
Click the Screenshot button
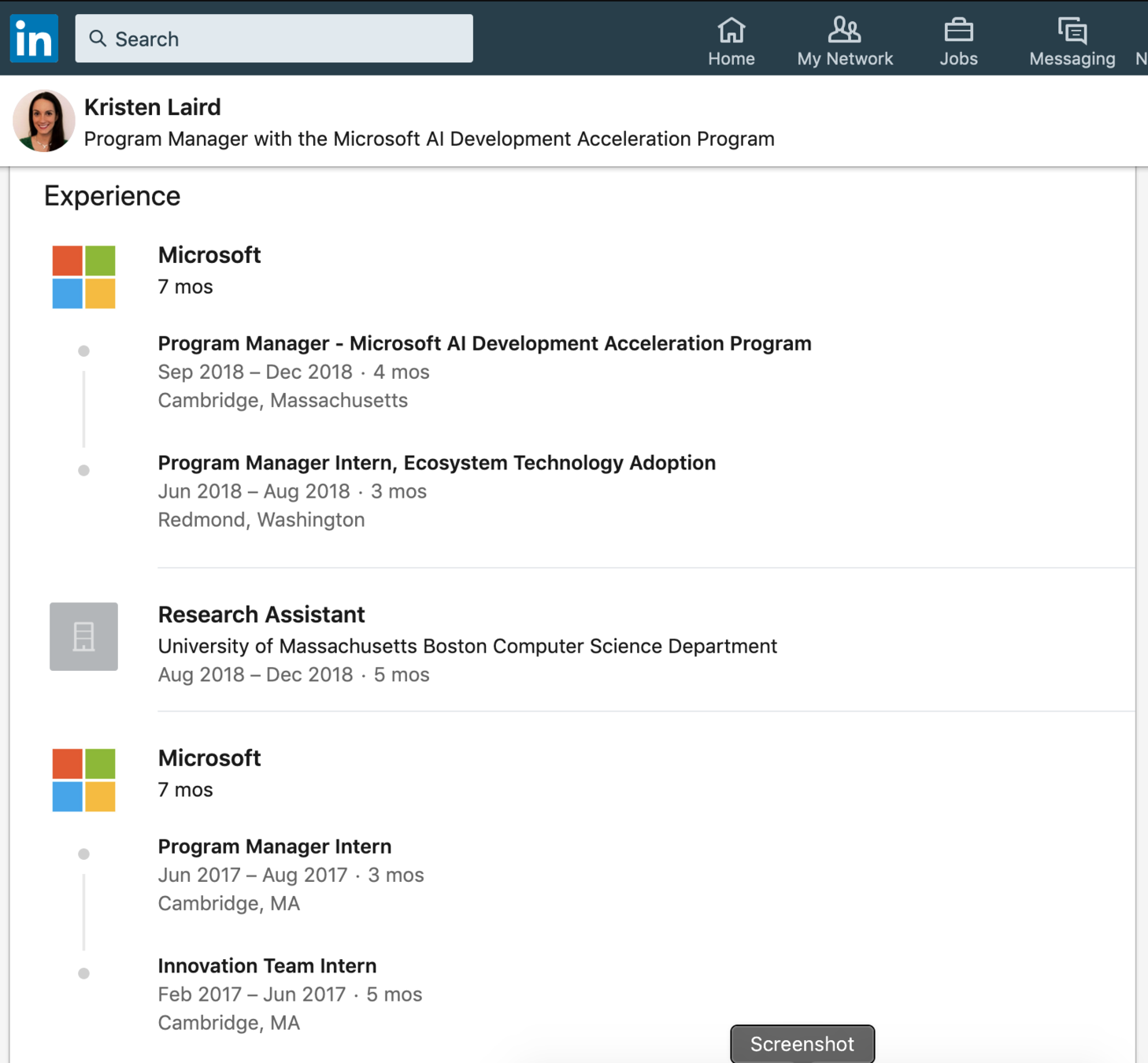tap(802, 1044)
